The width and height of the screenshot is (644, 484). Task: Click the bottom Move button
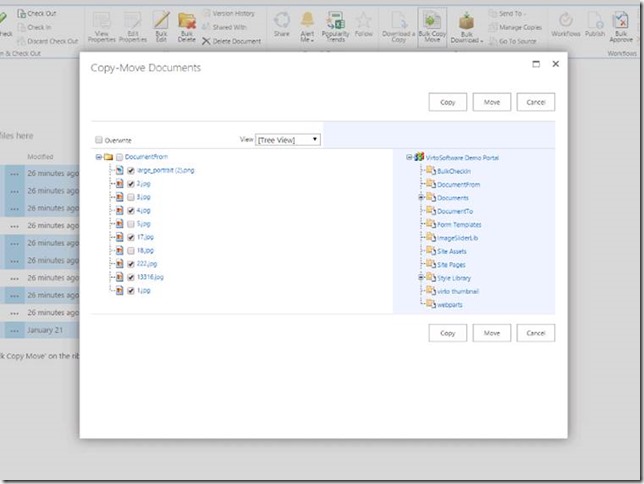click(x=492, y=332)
